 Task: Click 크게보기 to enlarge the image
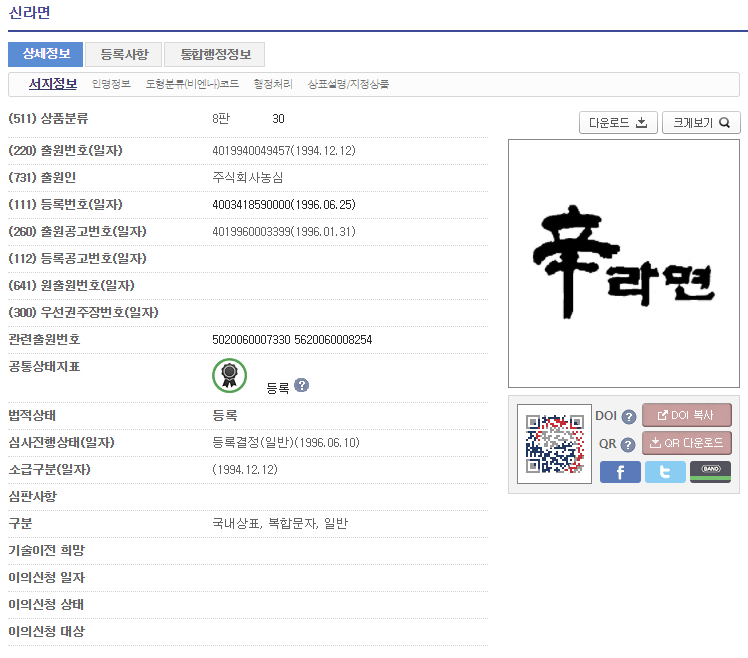click(x=701, y=123)
